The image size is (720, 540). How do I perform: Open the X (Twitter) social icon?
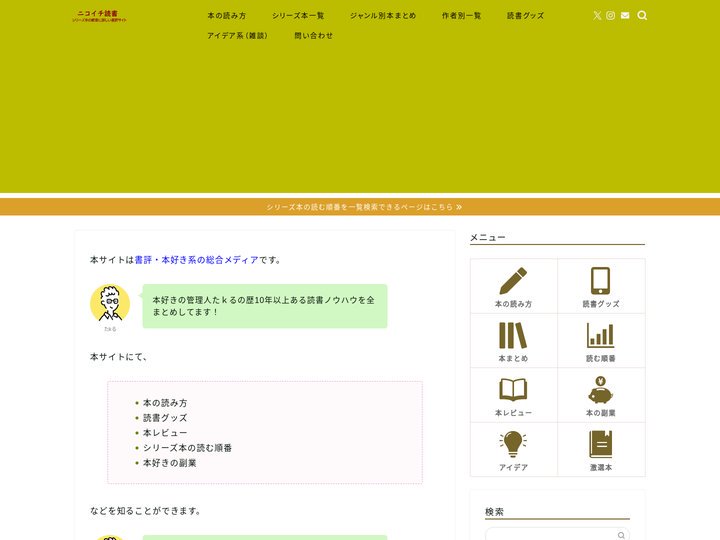tap(597, 16)
